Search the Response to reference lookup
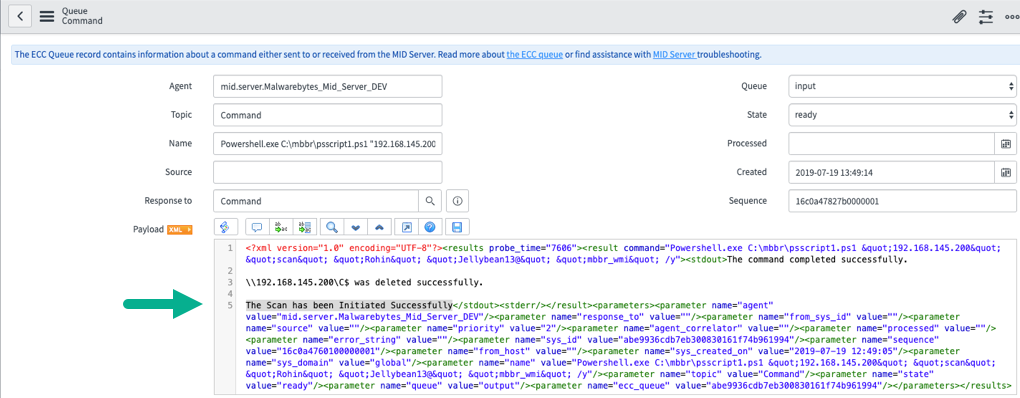This screenshot has width=1020, height=398. pos(429,201)
